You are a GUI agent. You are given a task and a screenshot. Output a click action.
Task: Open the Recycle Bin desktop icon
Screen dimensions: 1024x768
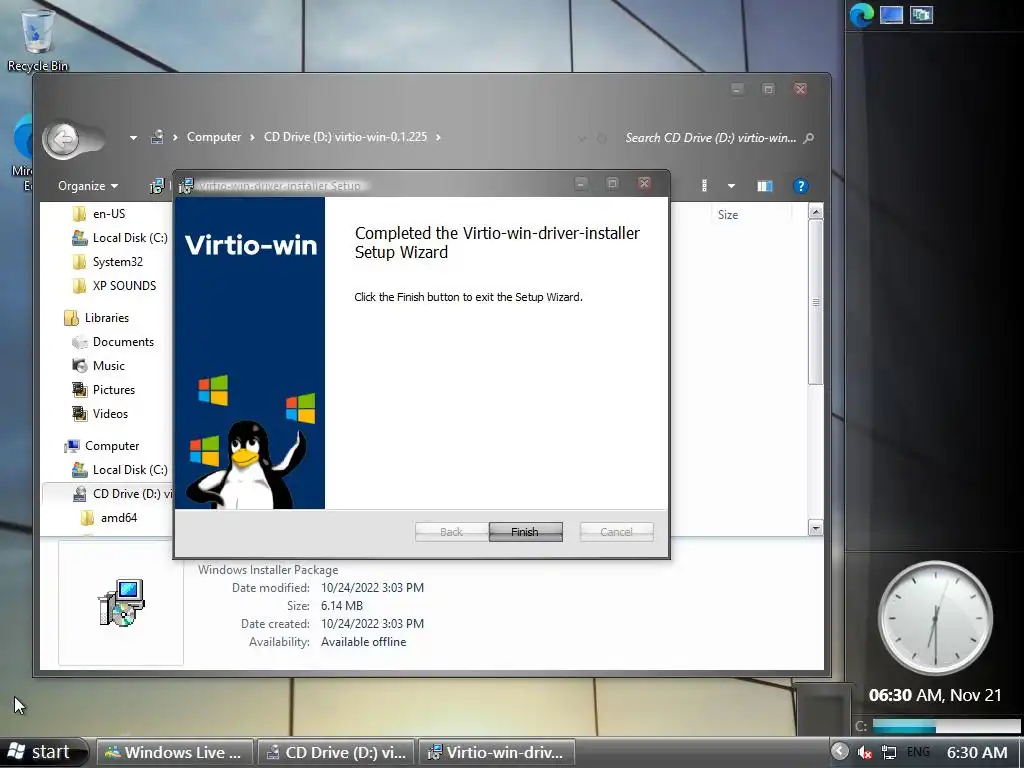click(x=38, y=39)
